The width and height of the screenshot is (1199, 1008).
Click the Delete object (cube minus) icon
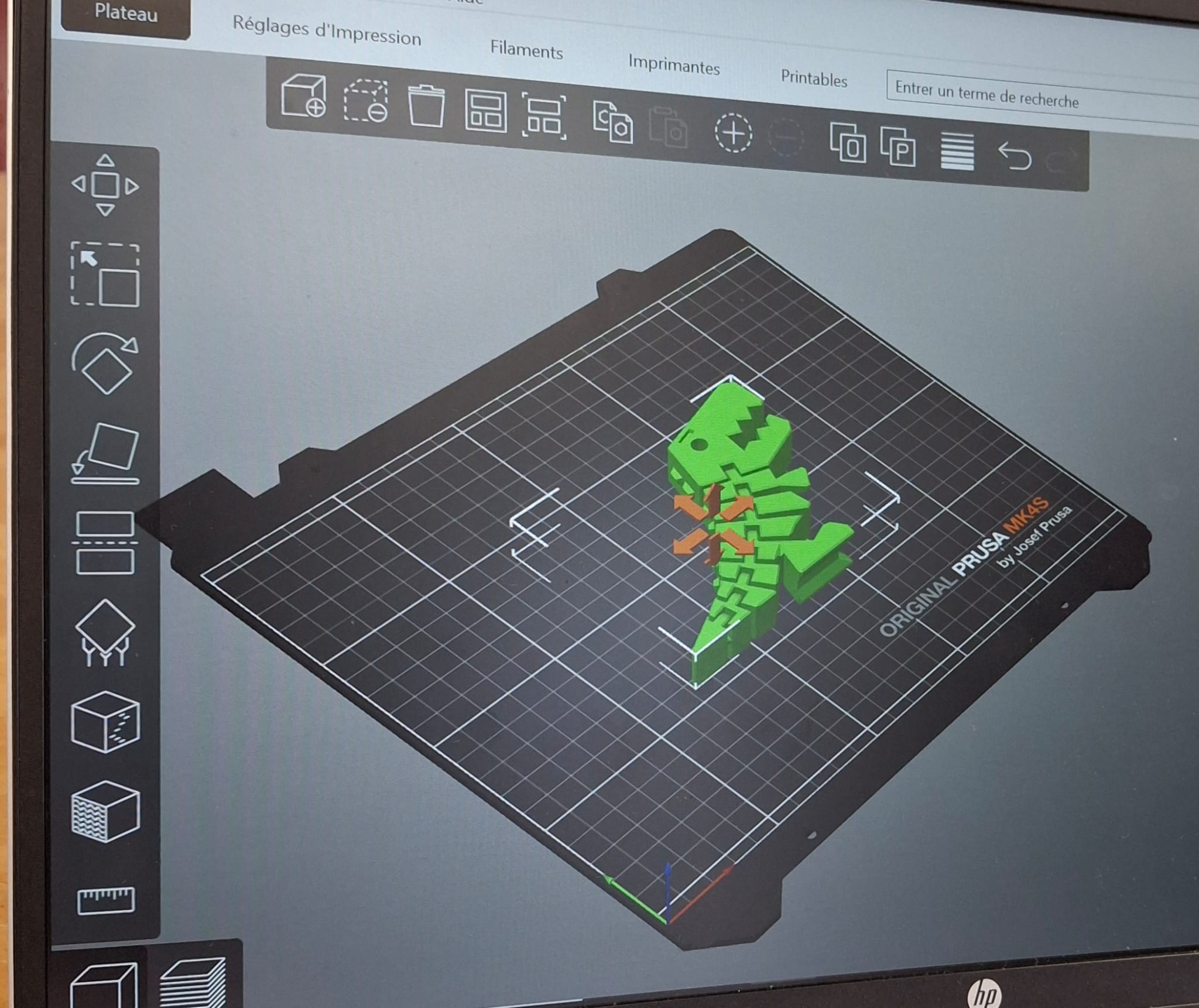pos(366,101)
